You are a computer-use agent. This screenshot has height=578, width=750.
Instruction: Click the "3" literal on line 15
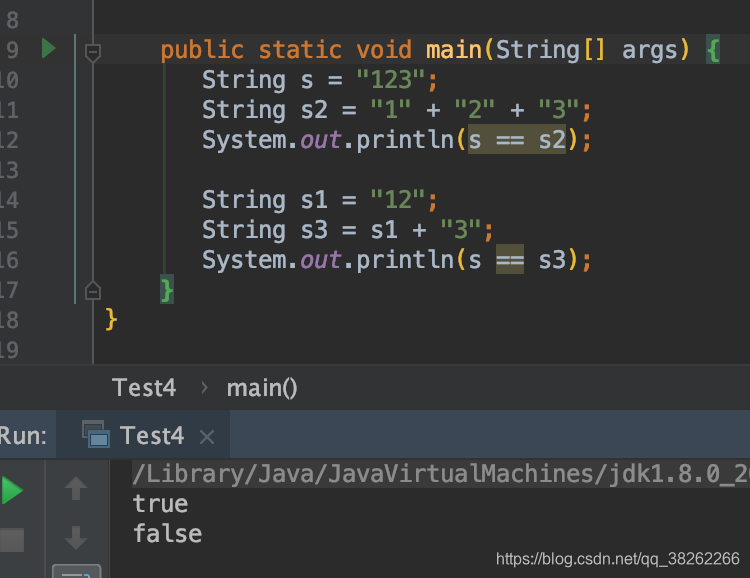(x=461, y=230)
